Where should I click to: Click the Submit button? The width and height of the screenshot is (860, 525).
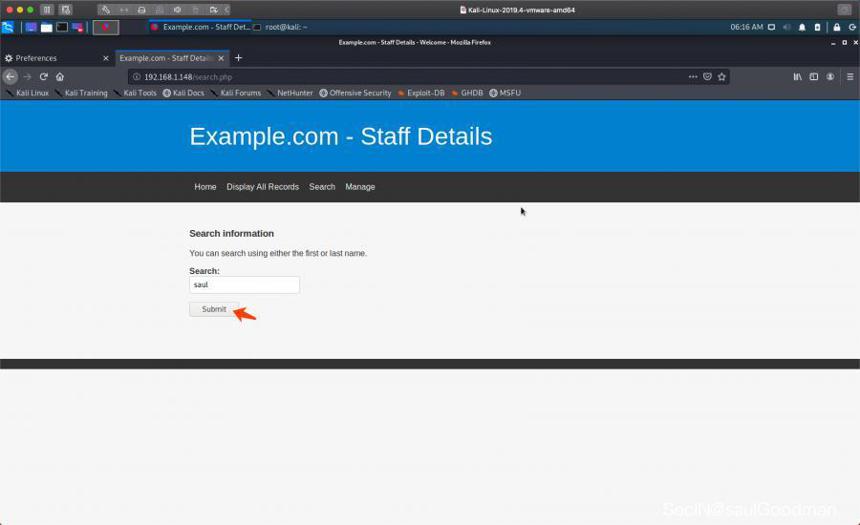click(214, 309)
